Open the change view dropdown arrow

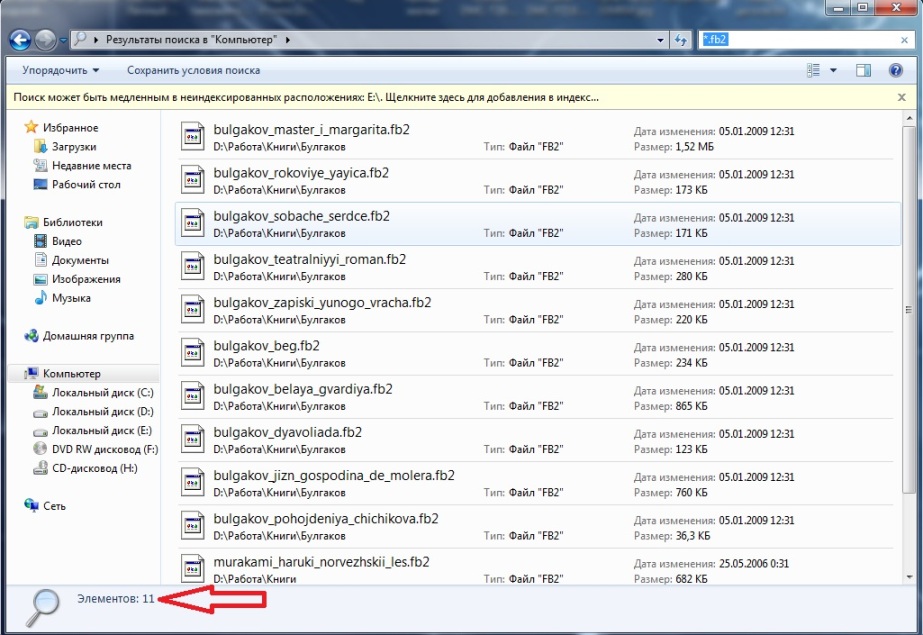(x=834, y=70)
